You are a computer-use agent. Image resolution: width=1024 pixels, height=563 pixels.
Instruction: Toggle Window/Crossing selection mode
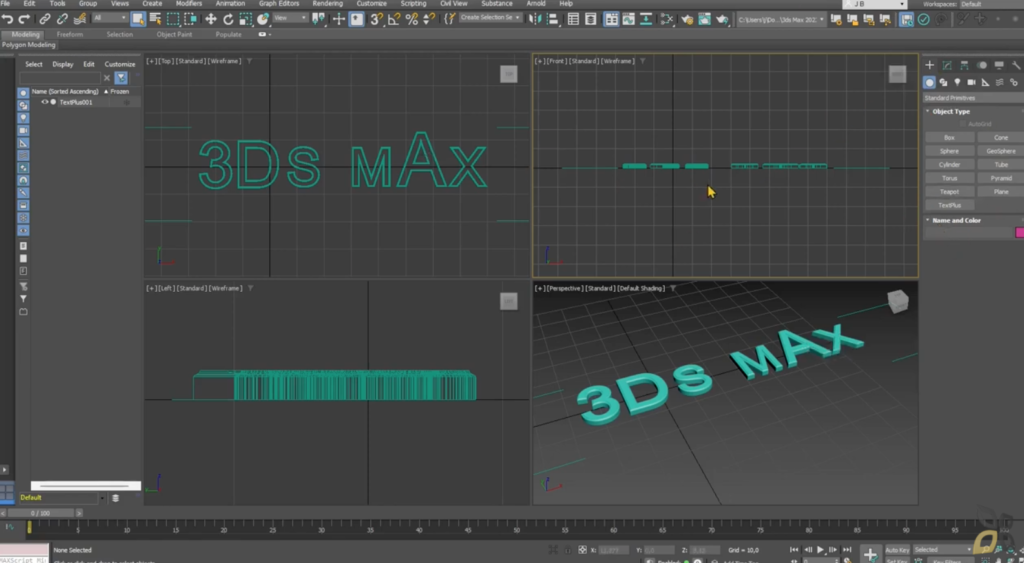click(x=191, y=19)
